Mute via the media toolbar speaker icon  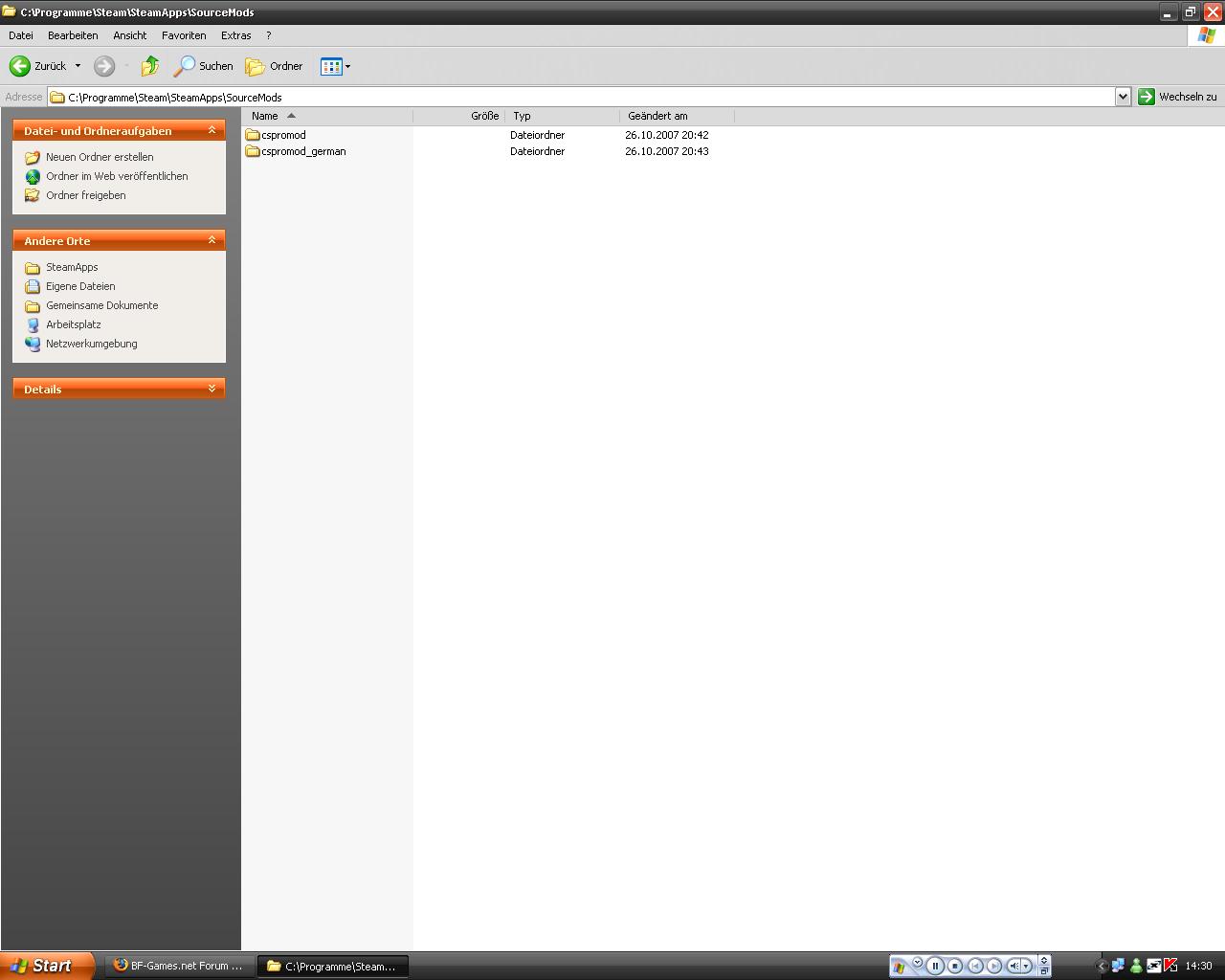click(1014, 966)
